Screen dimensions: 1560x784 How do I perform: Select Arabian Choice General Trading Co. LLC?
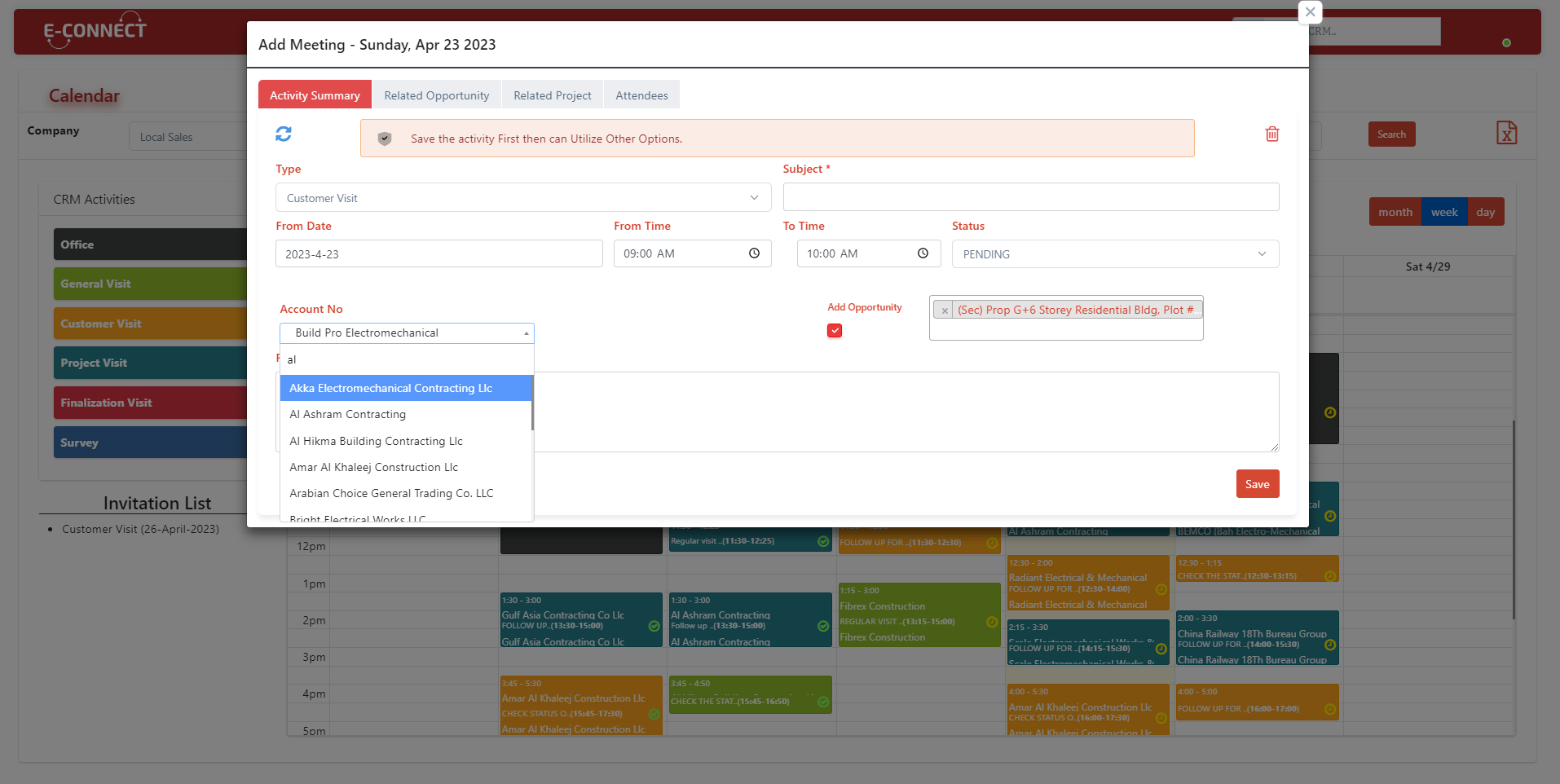[406, 493]
